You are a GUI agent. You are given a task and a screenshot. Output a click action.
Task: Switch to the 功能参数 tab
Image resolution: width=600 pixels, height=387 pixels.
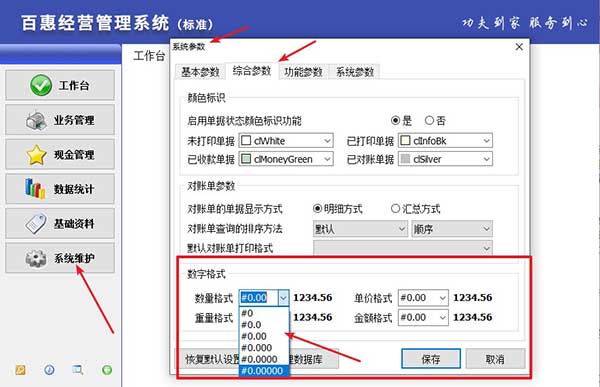tap(303, 72)
